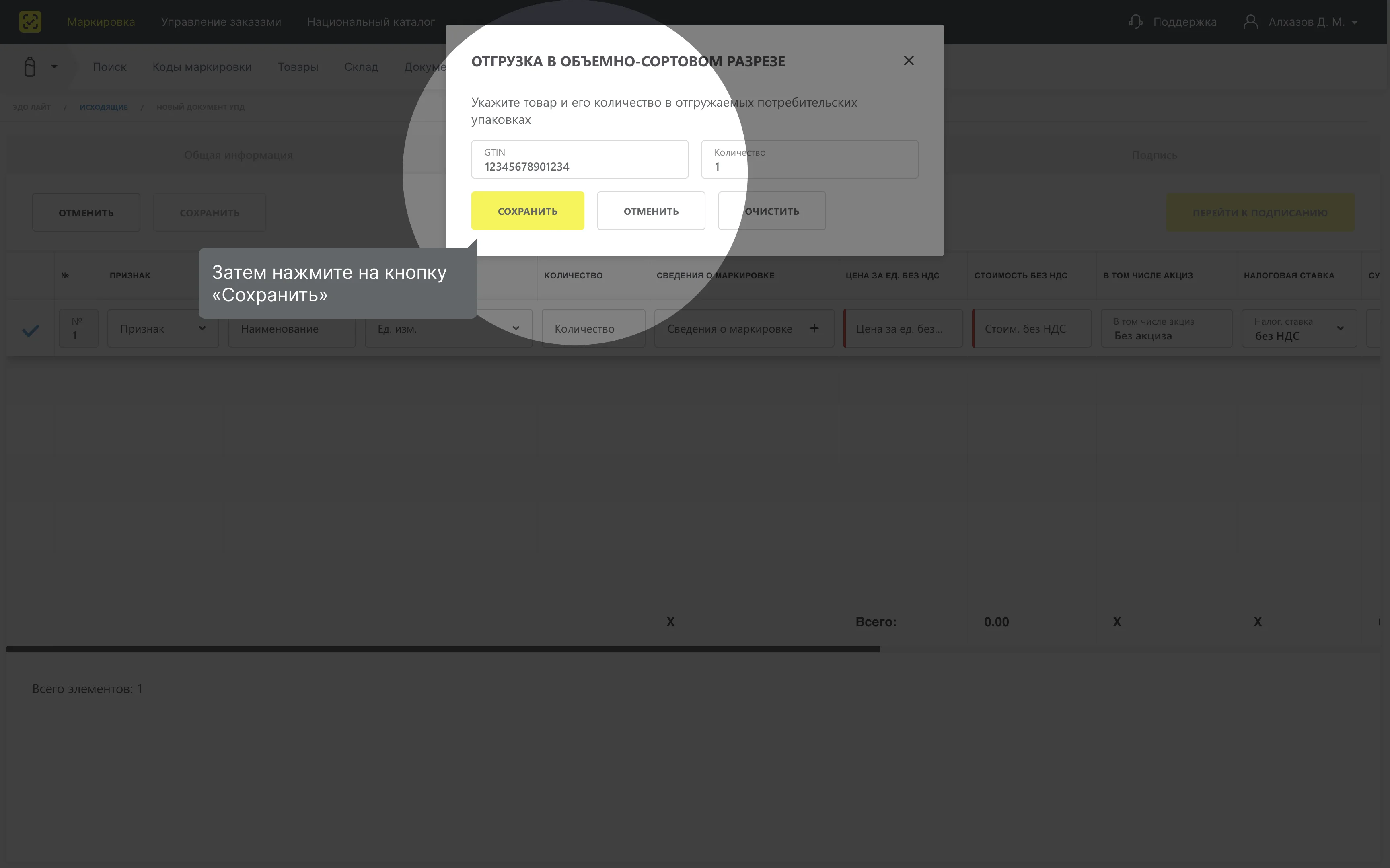Open the Поиск section
The height and width of the screenshot is (868, 1390).
(110, 67)
